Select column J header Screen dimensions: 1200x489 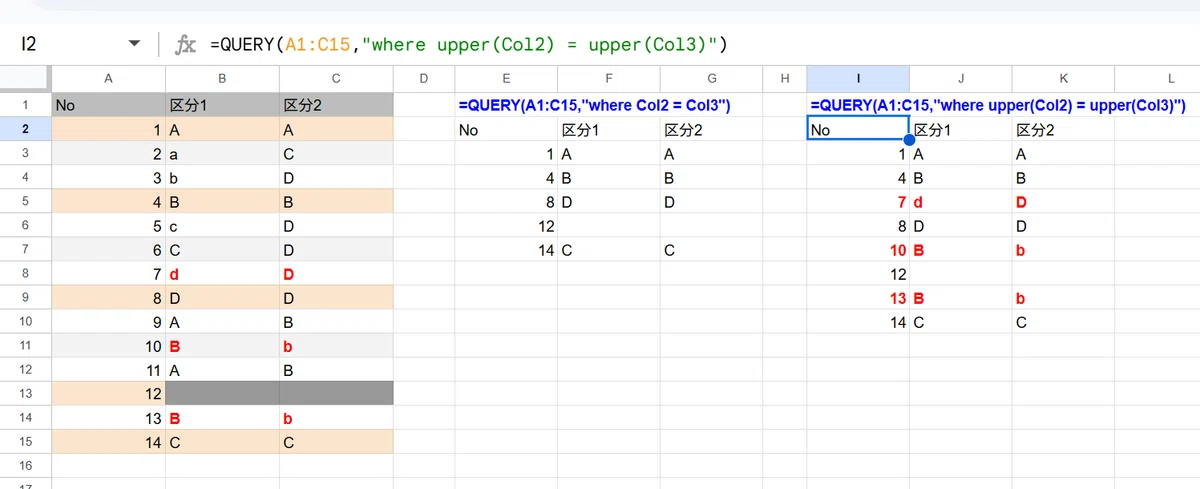pyautogui.click(x=961, y=78)
